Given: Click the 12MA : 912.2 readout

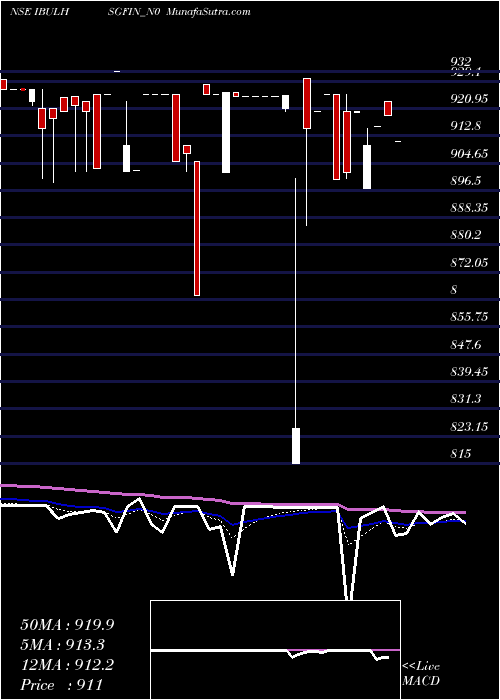Looking at the screenshot, I should pyautogui.click(x=67, y=665).
